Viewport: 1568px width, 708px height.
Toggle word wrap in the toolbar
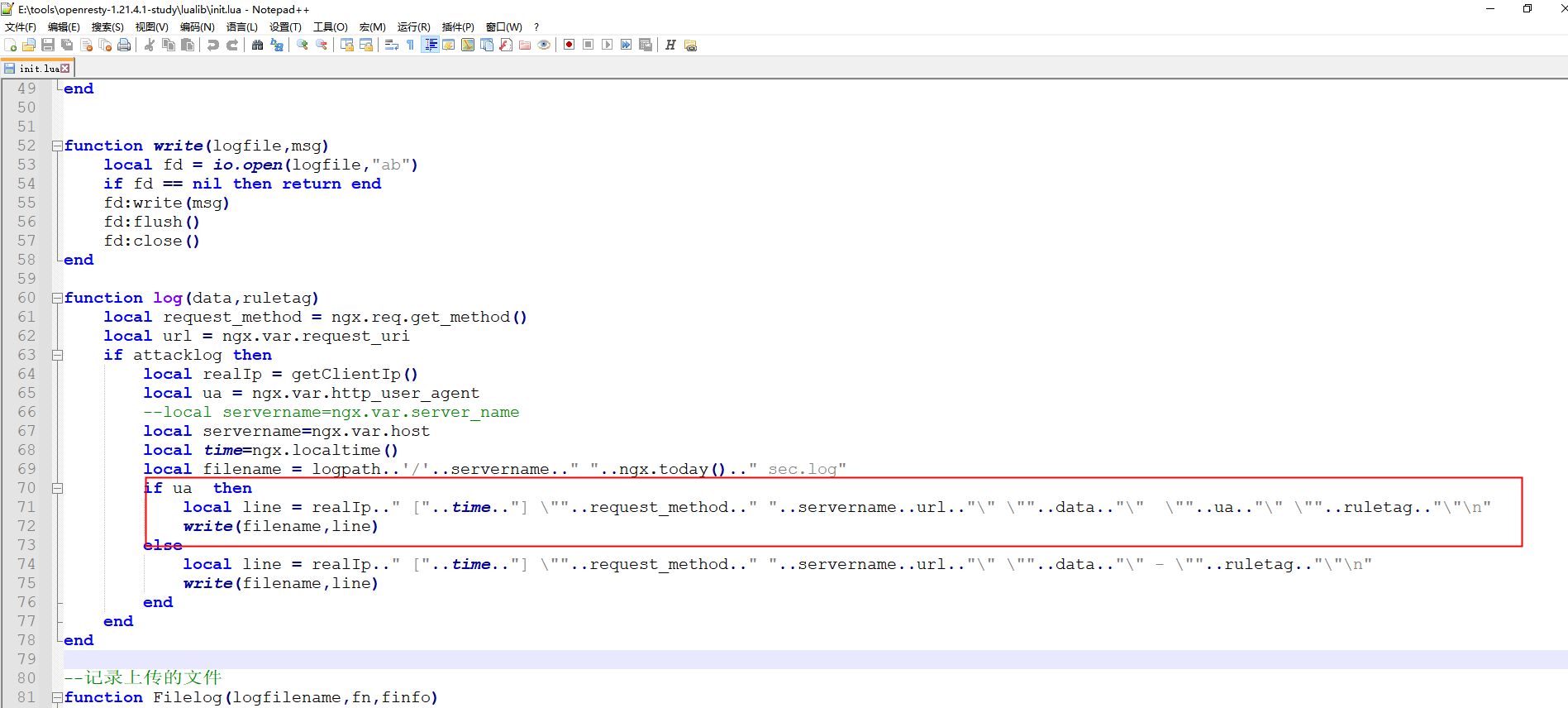coord(392,45)
